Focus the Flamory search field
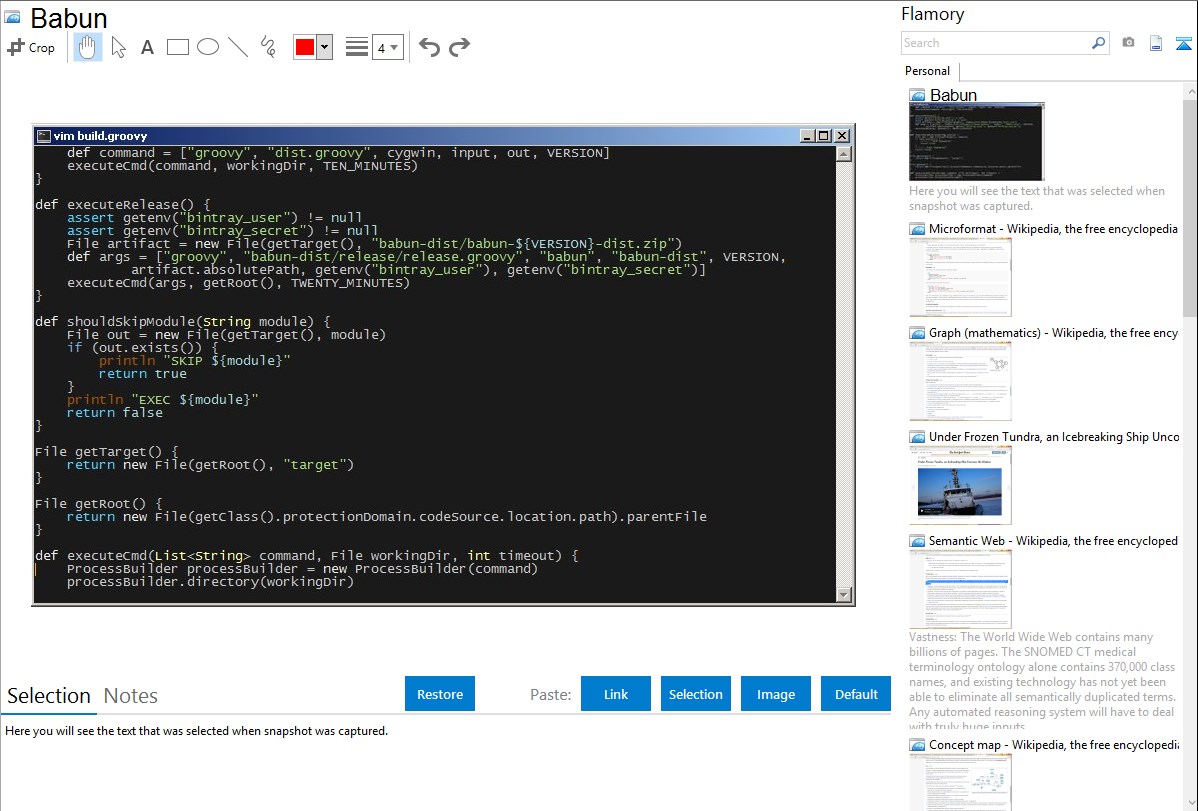1198x811 pixels. (995, 43)
